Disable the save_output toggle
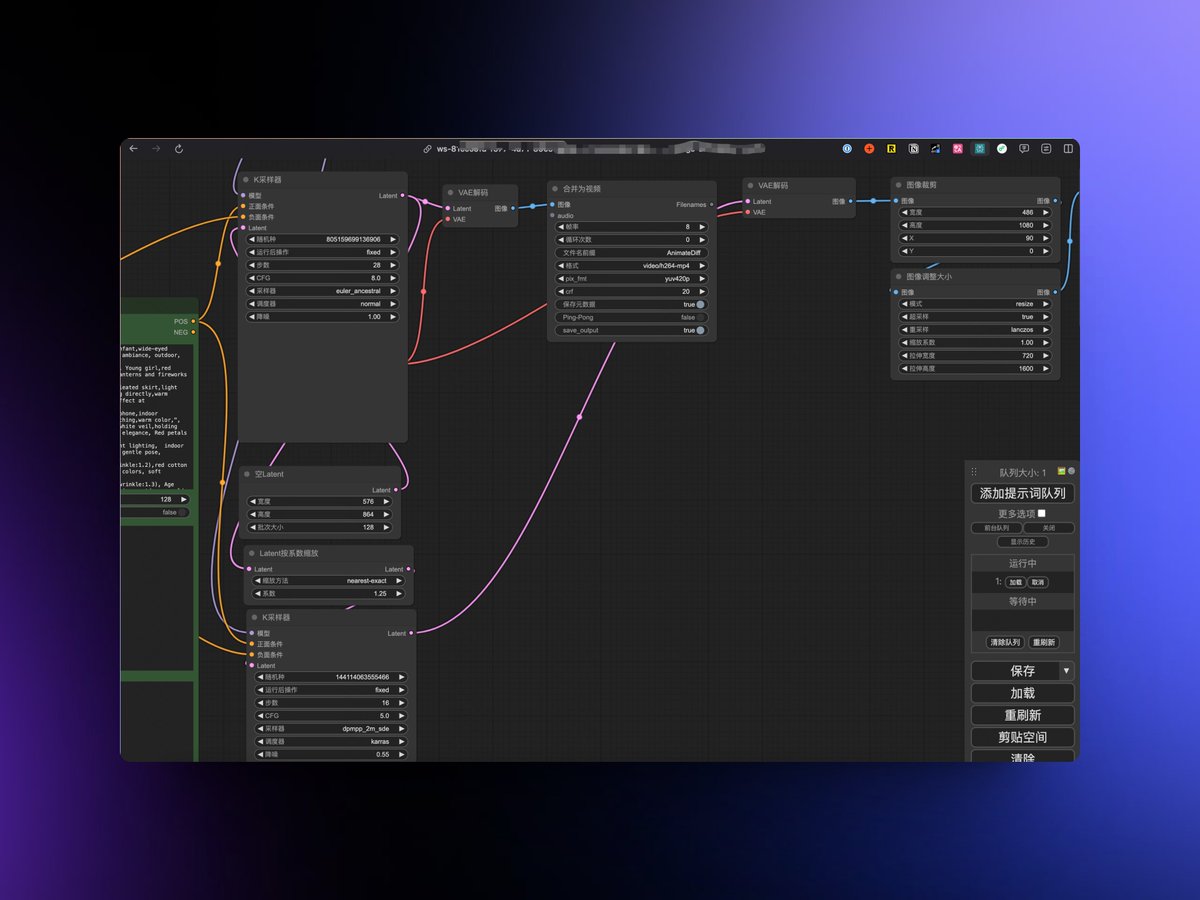Screen dimensions: 1200x900 (x=701, y=330)
